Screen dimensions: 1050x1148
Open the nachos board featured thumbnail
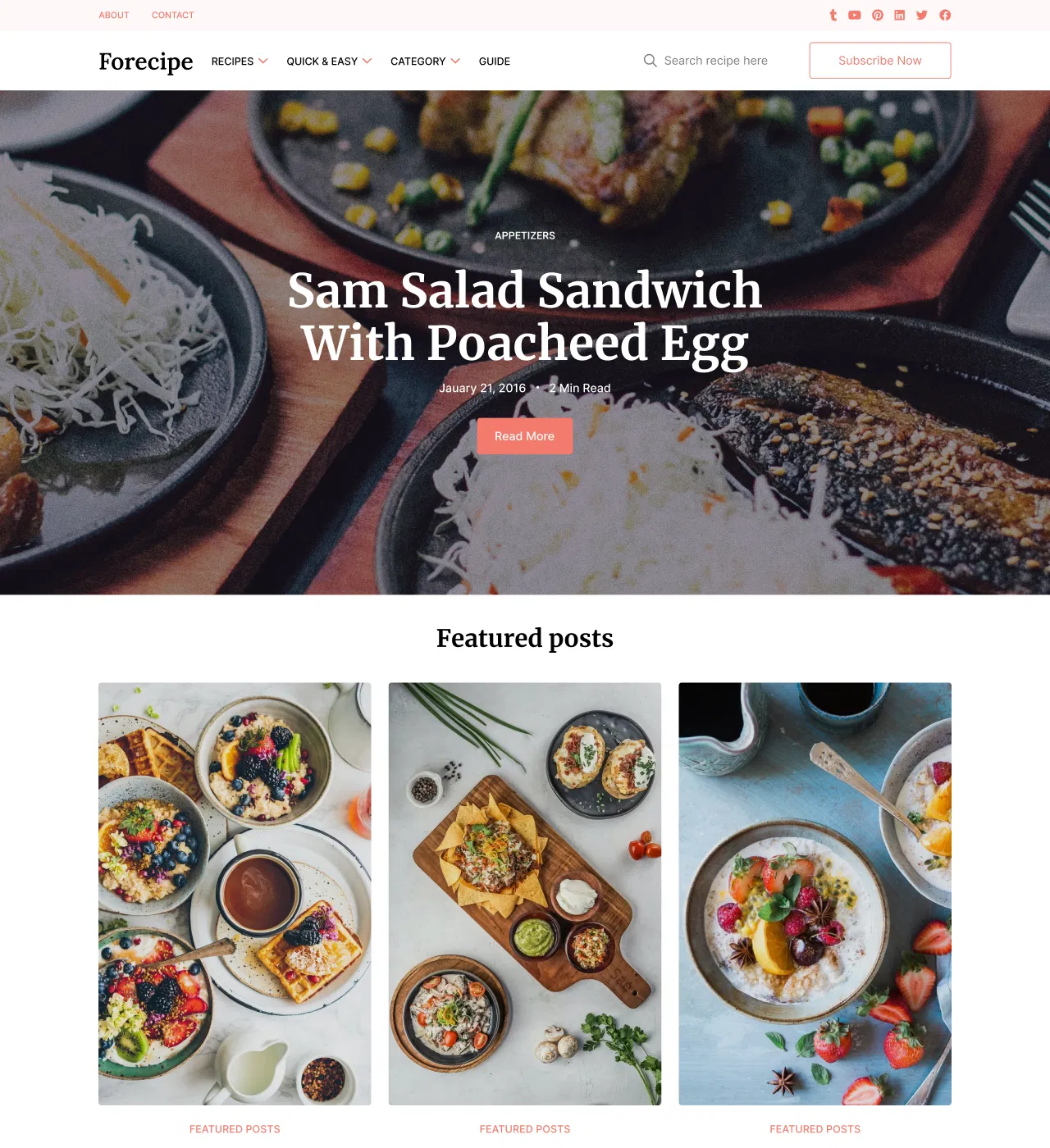525,894
